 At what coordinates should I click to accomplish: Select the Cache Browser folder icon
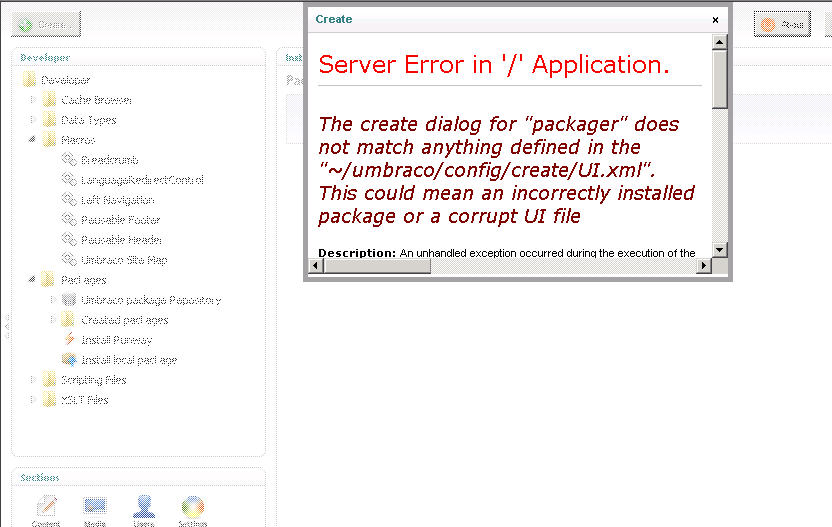tap(49, 100)
